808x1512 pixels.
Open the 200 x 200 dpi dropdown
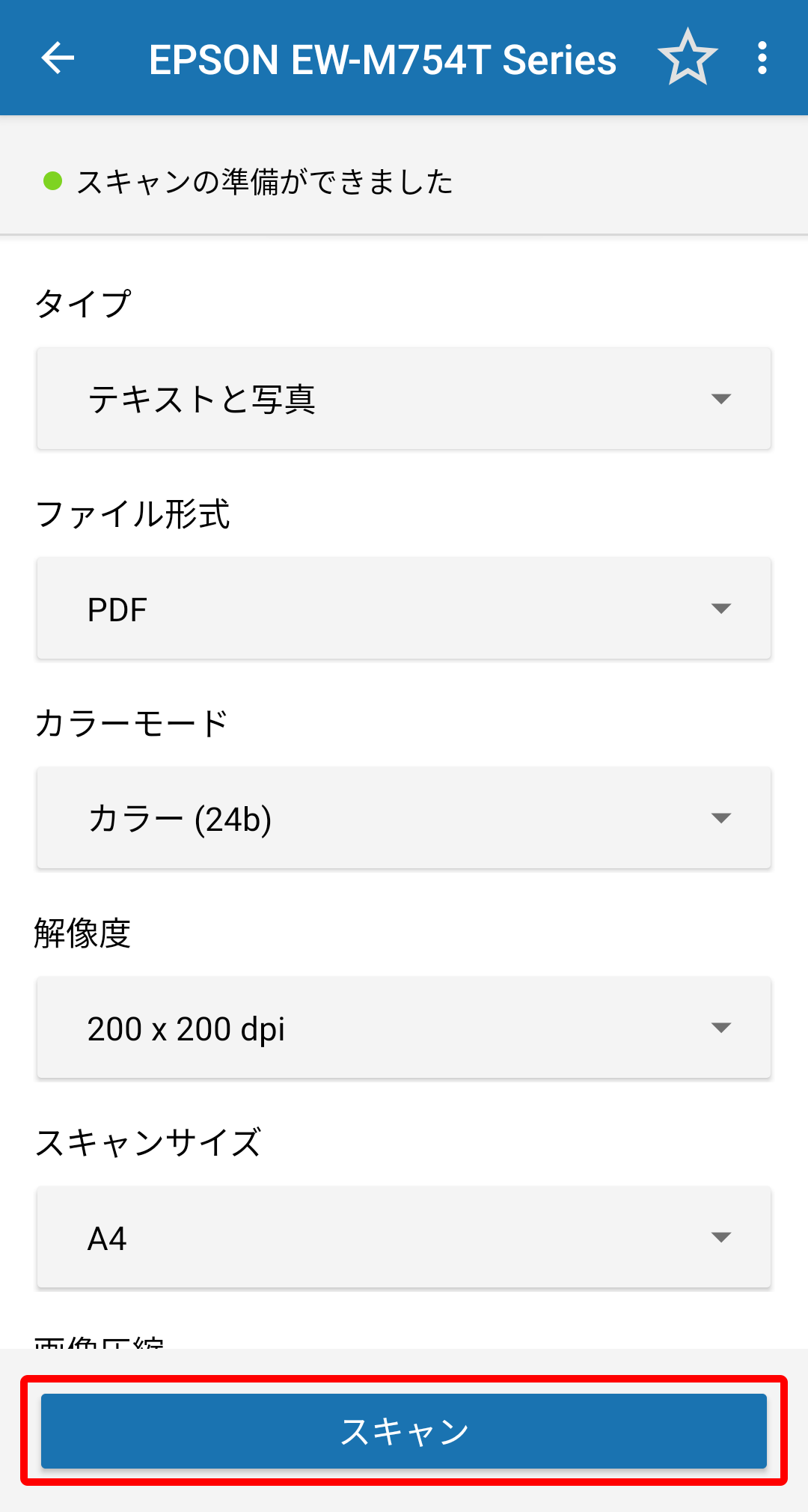click(404, 1028)
